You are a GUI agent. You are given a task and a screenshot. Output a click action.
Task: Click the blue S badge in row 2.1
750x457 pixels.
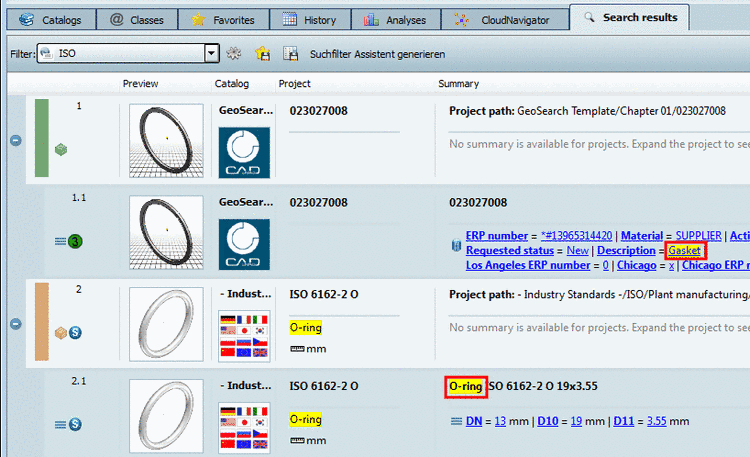tap(75, 424)
